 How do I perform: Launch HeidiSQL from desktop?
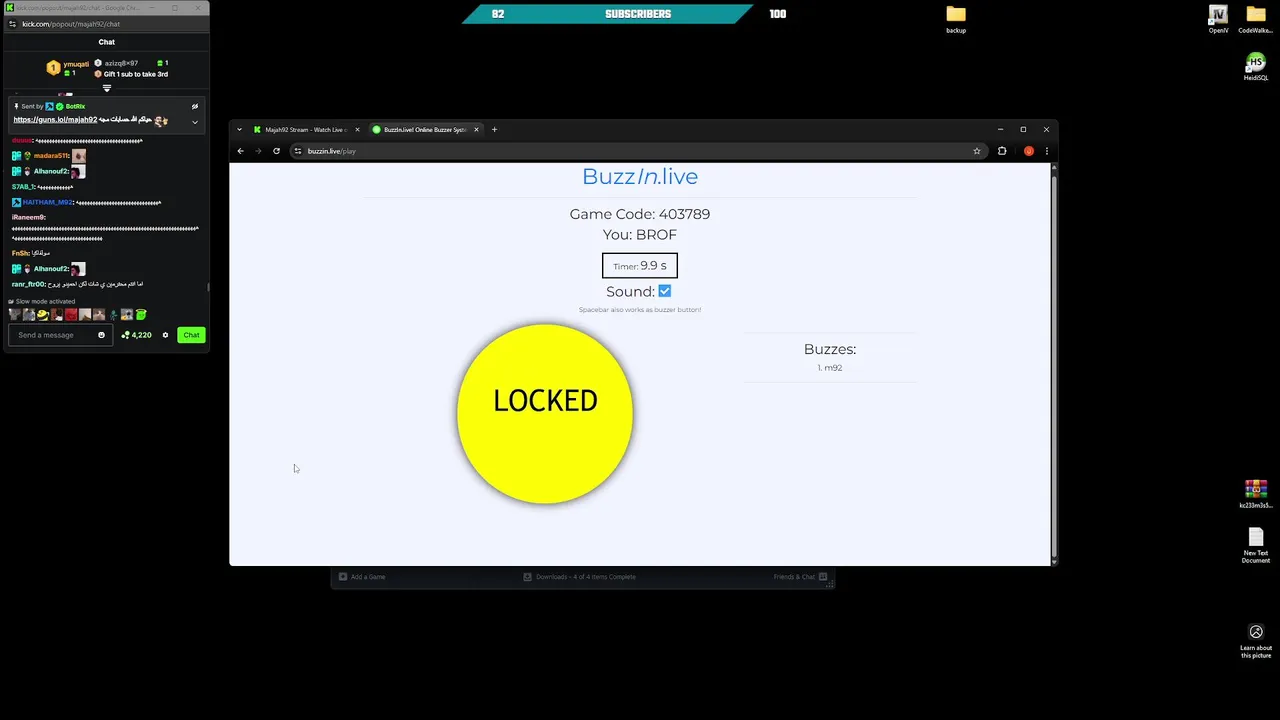tap(1256, 67)
